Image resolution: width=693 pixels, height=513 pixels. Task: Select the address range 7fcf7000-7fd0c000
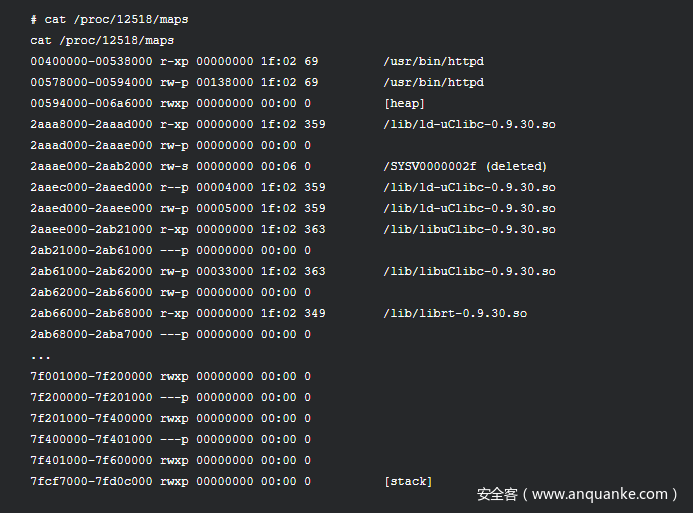[91, 481]
